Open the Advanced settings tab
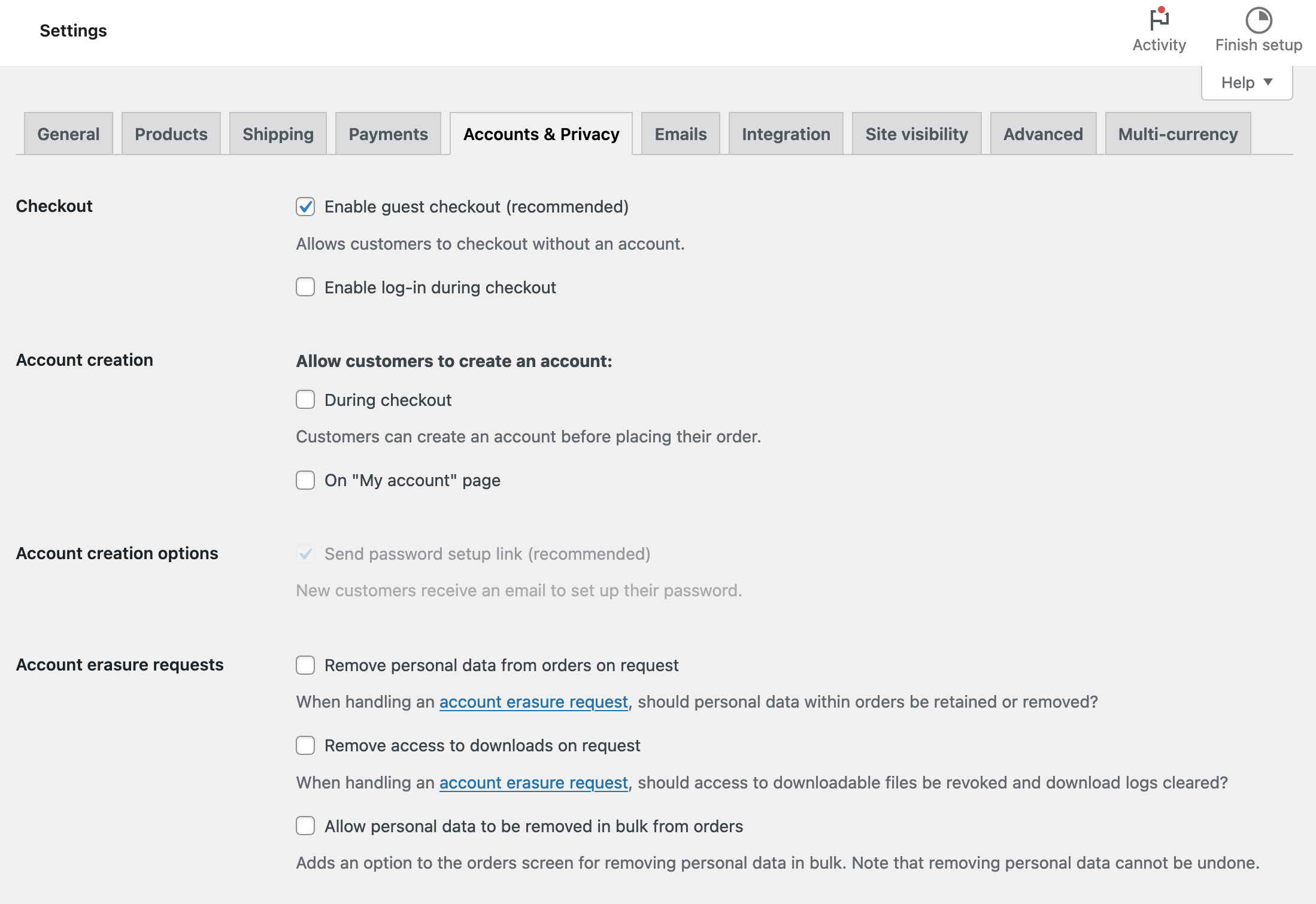 [1043, 134]
